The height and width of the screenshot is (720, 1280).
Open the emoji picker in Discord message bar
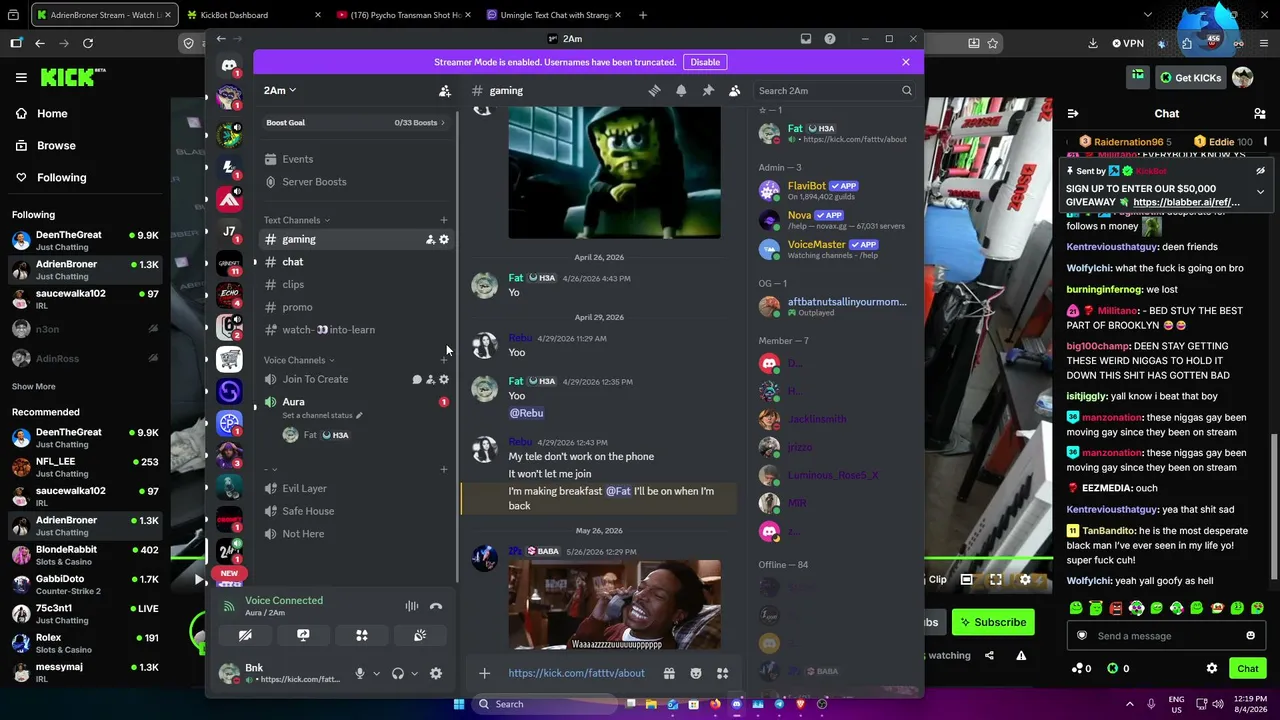coord(696,674)
